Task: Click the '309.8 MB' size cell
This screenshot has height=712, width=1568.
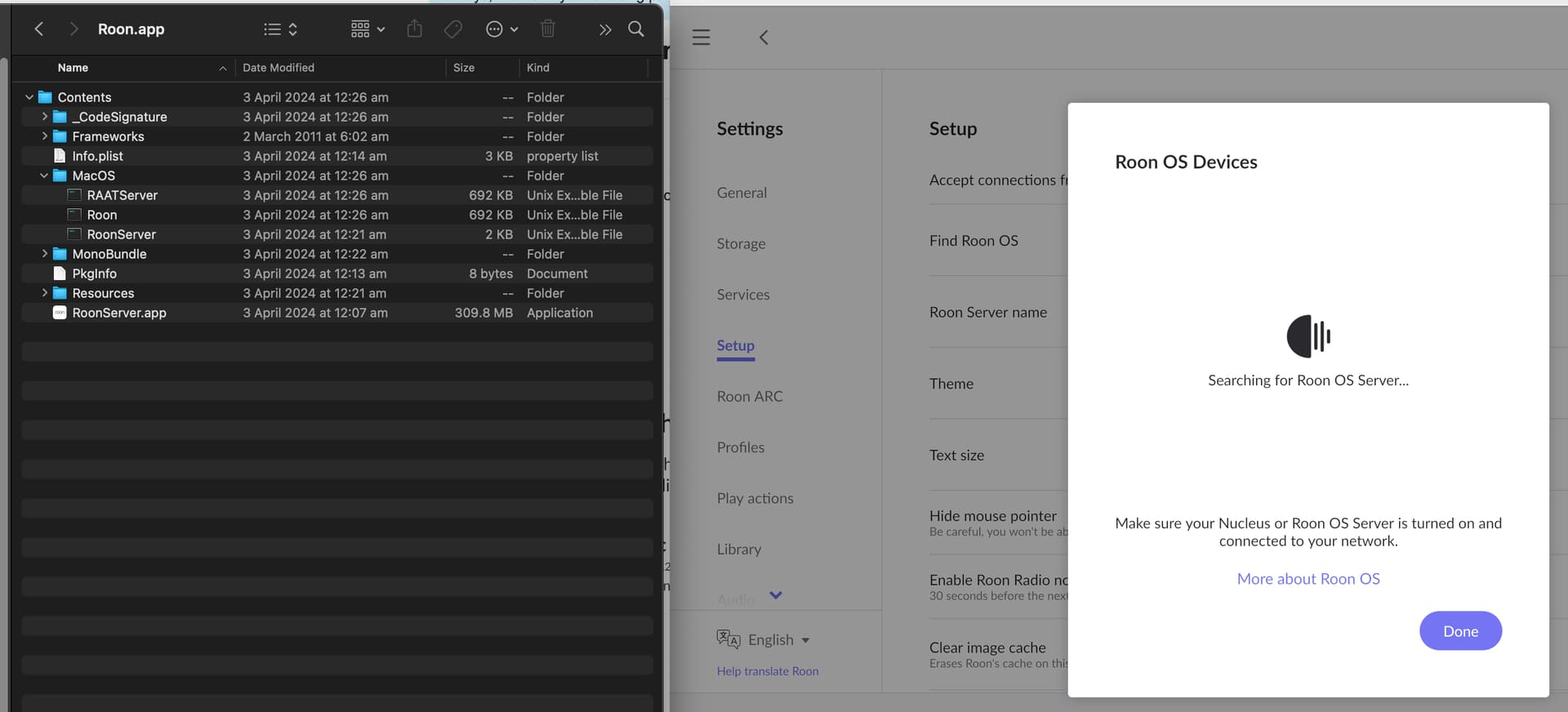Action: 483,313
